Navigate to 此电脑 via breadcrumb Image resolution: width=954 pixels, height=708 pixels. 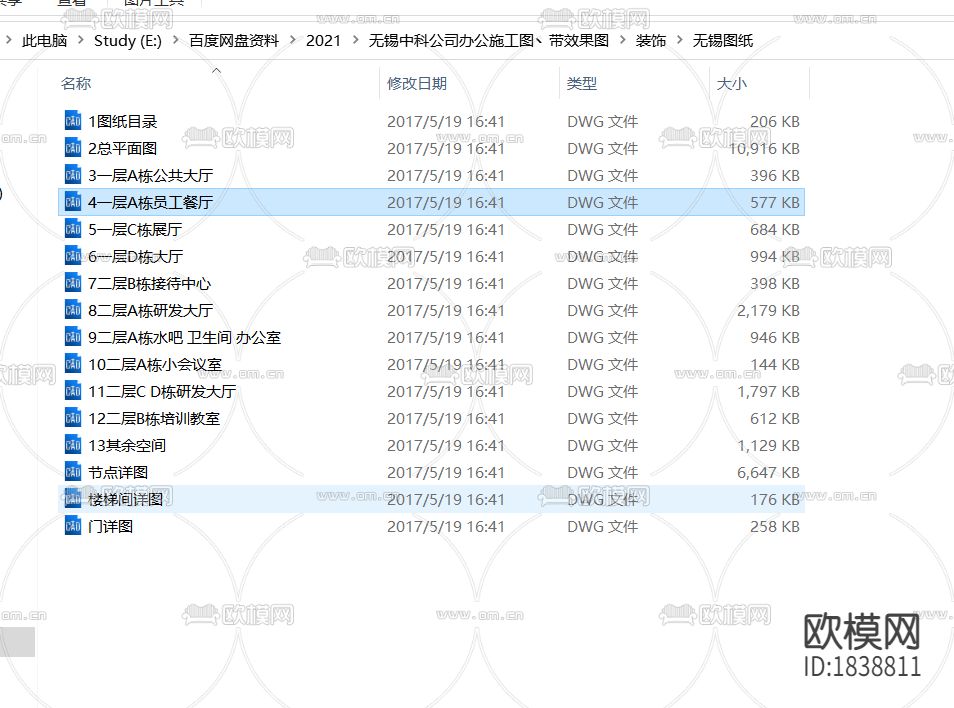click(45, 40)
